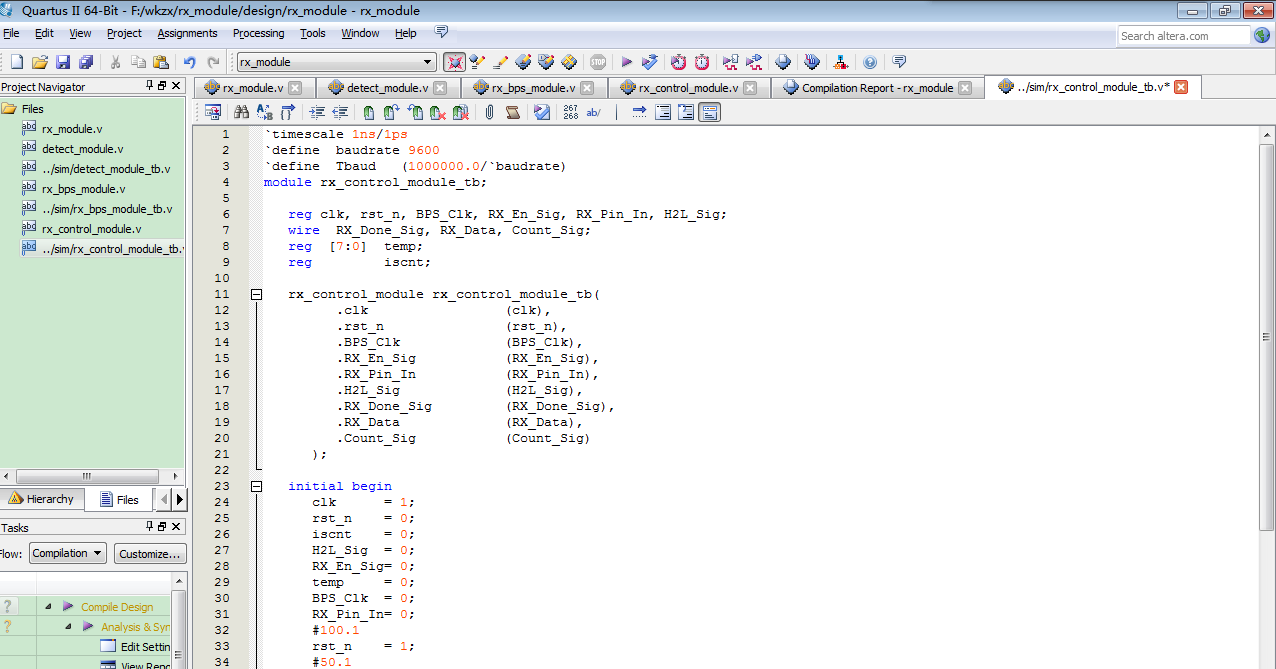Open the project dropdown showing rx_module
The width and height of the screenshot is (1276, 669).
click(x=429, y=61)
